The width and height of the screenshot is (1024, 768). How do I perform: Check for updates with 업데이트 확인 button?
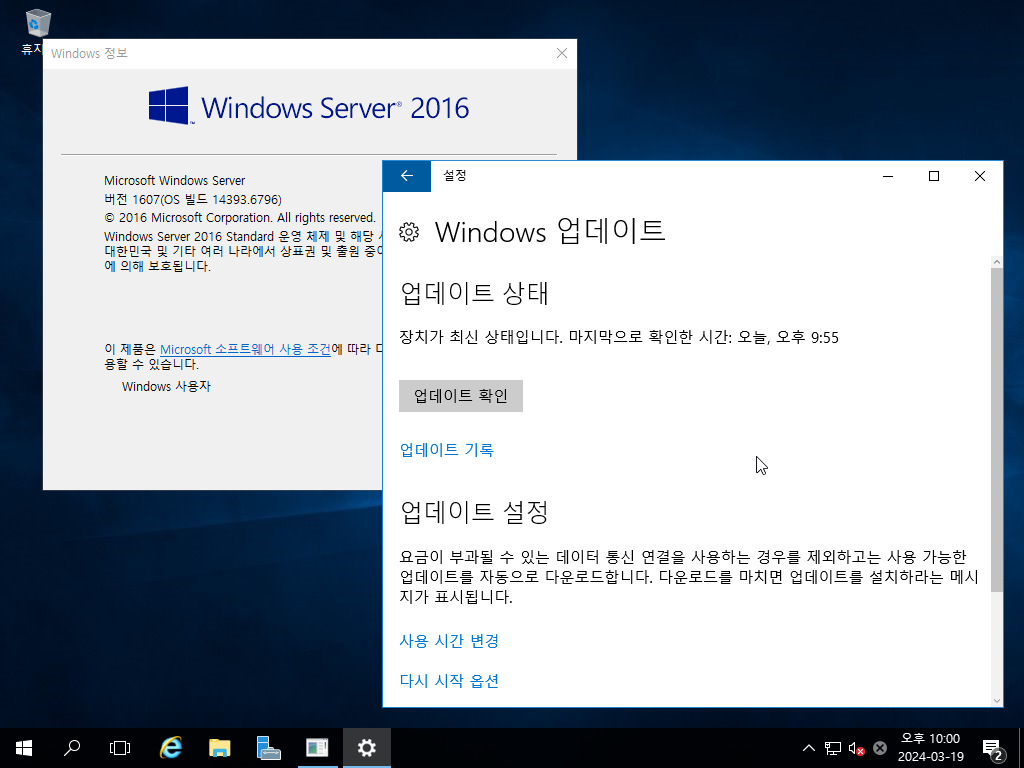pyautogui.click(x=460, y=396)
